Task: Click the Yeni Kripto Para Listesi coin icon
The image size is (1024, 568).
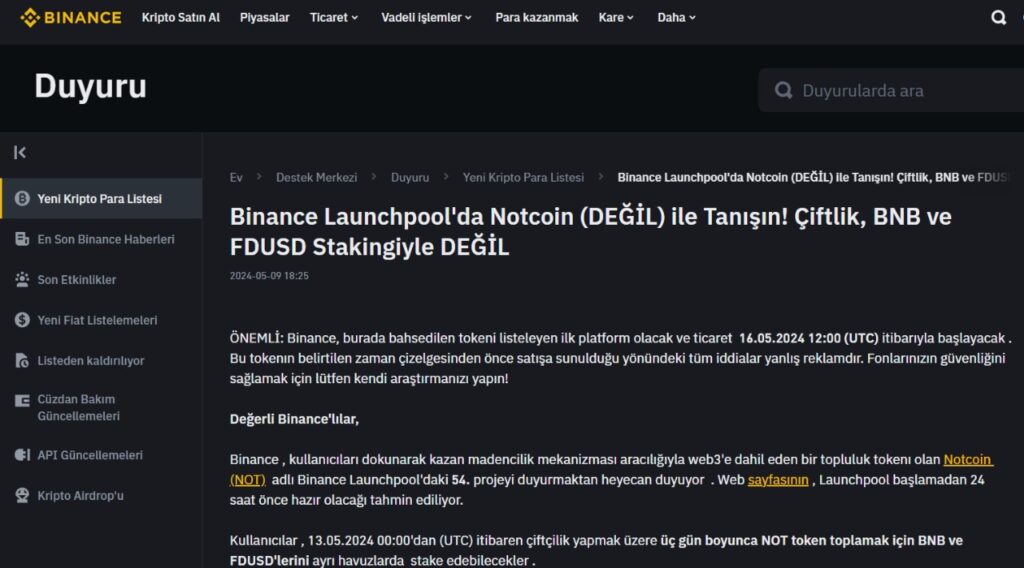Action: [x=22, y=198]
